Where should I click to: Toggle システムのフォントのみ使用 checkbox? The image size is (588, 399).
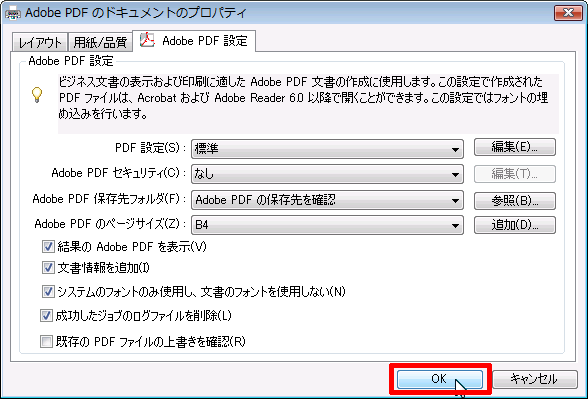pos(48,292)
